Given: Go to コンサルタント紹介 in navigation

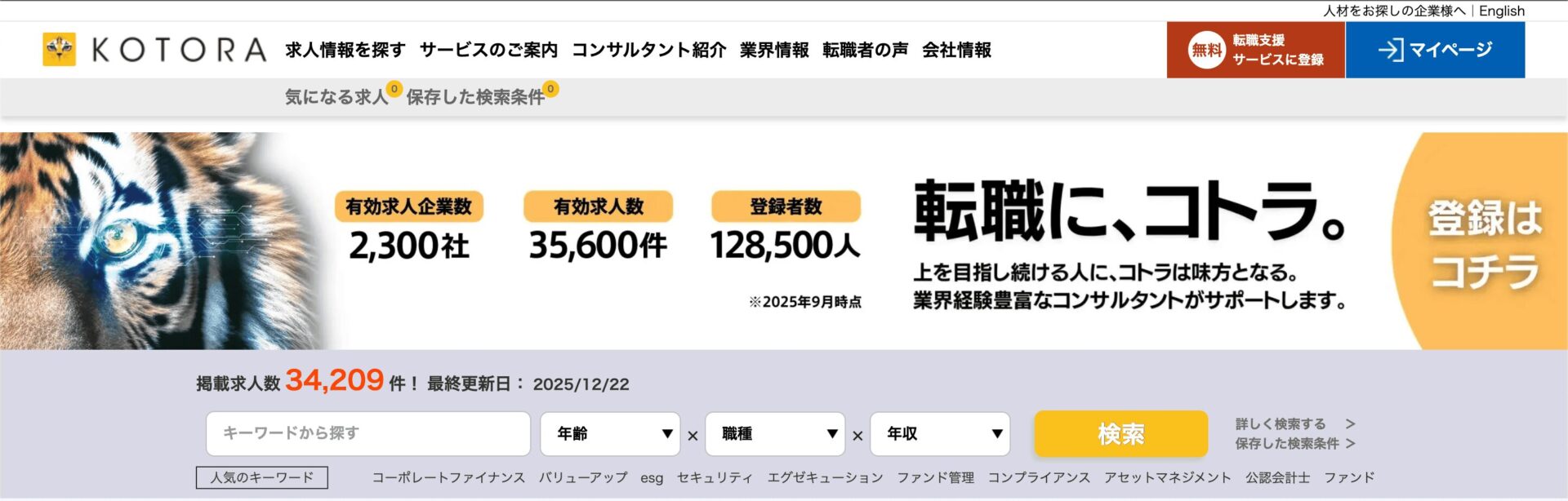Looking at the screenshot, I should [648, 50].
